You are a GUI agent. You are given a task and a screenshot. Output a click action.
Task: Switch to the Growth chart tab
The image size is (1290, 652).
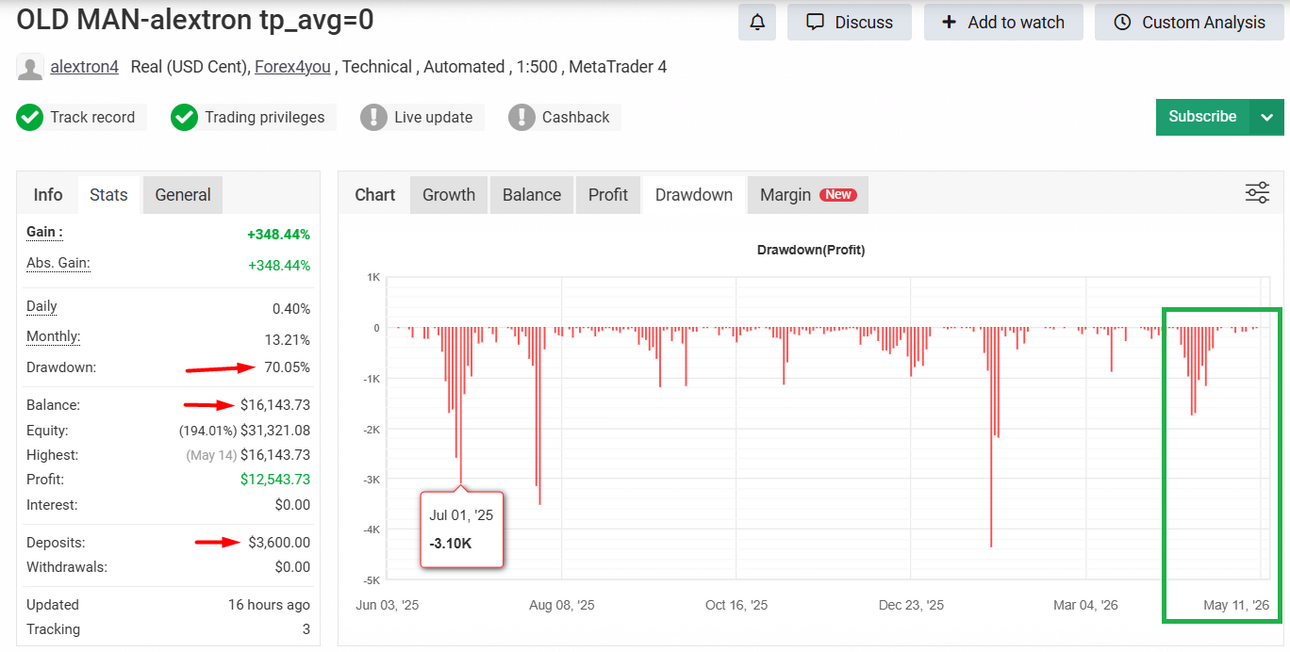(x=448, y=195)
